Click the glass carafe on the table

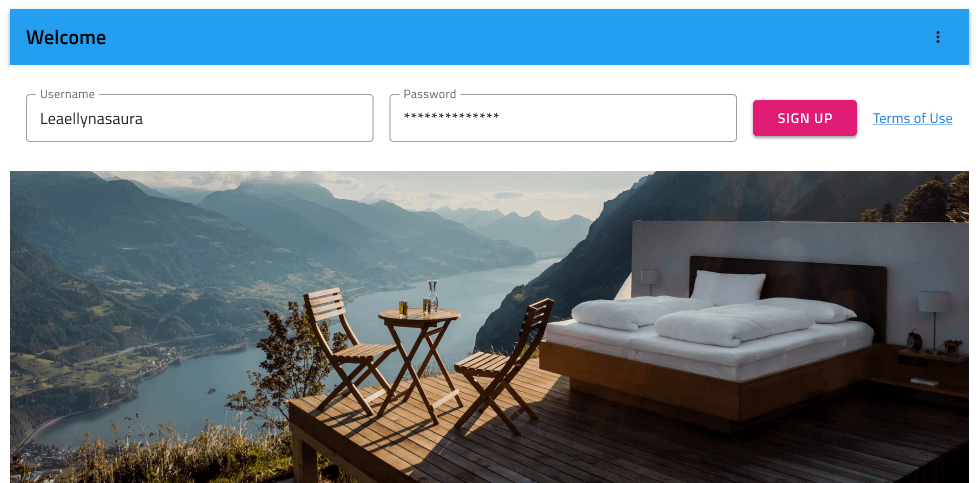(x=433, y=295)
